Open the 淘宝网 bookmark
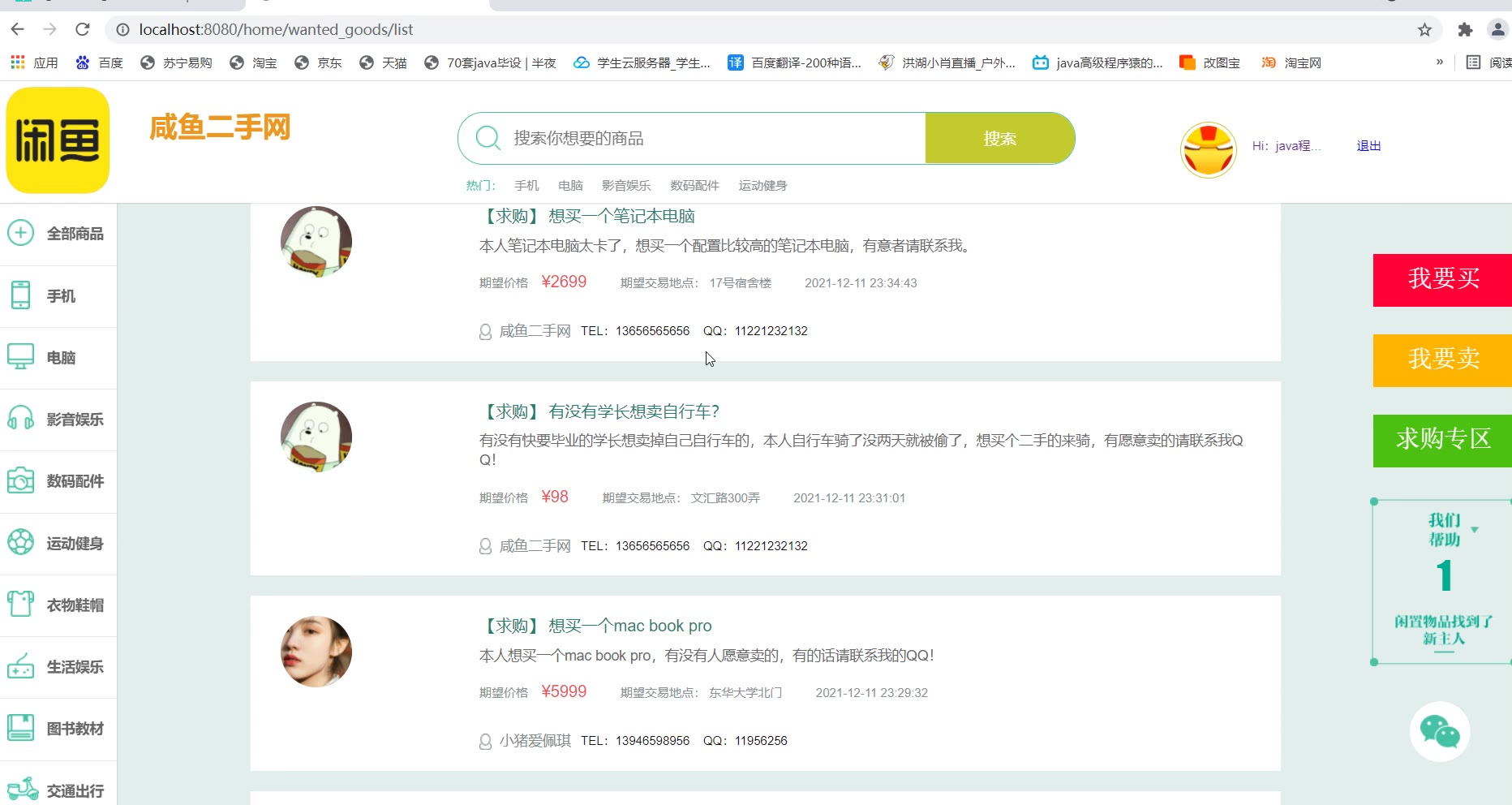 pos(1291,62)
